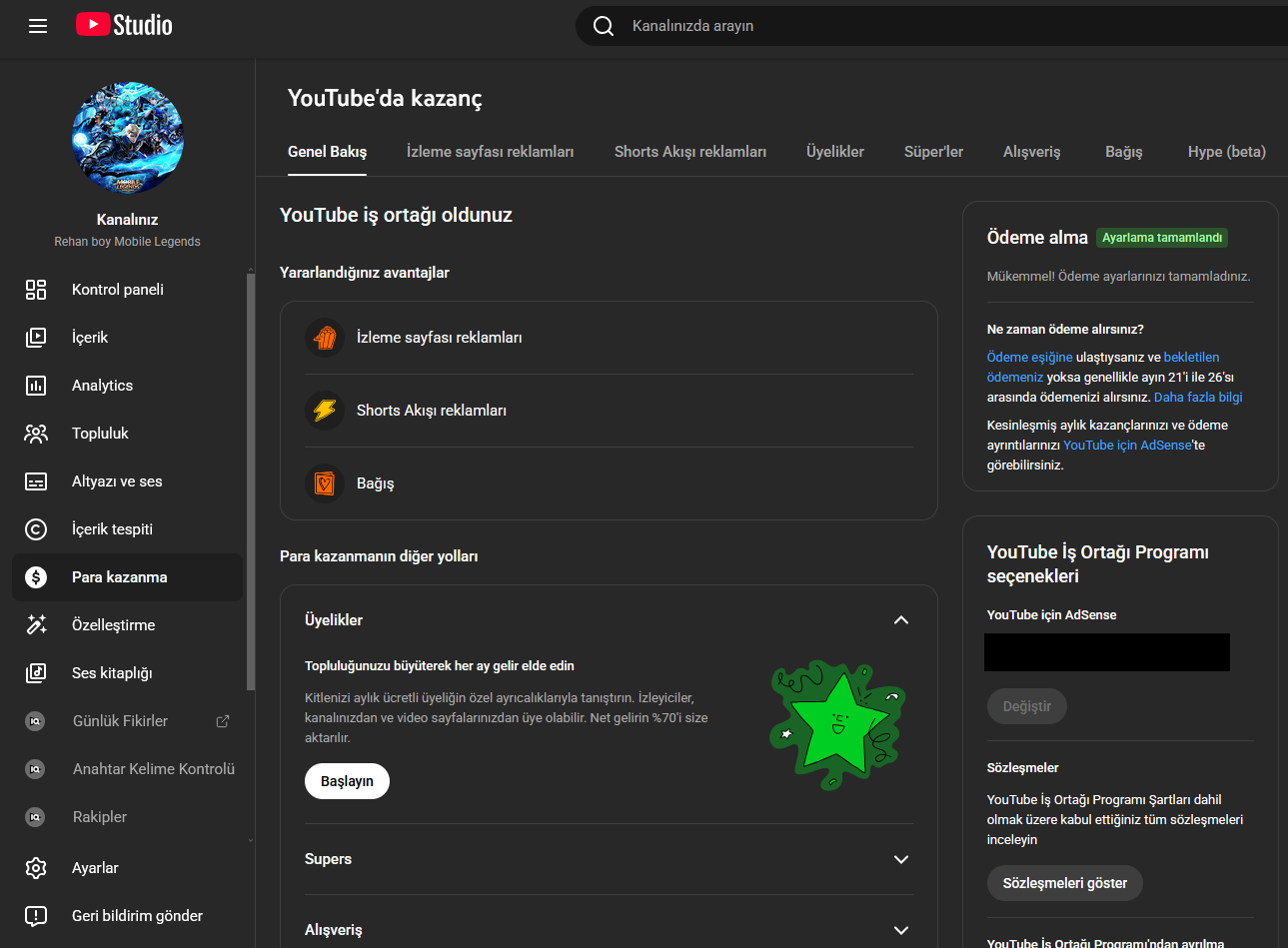Viewport: 1288px width, 948px height.
Task: Open the Ses kitaplığı music icon
Action: (x=36, y=673)
